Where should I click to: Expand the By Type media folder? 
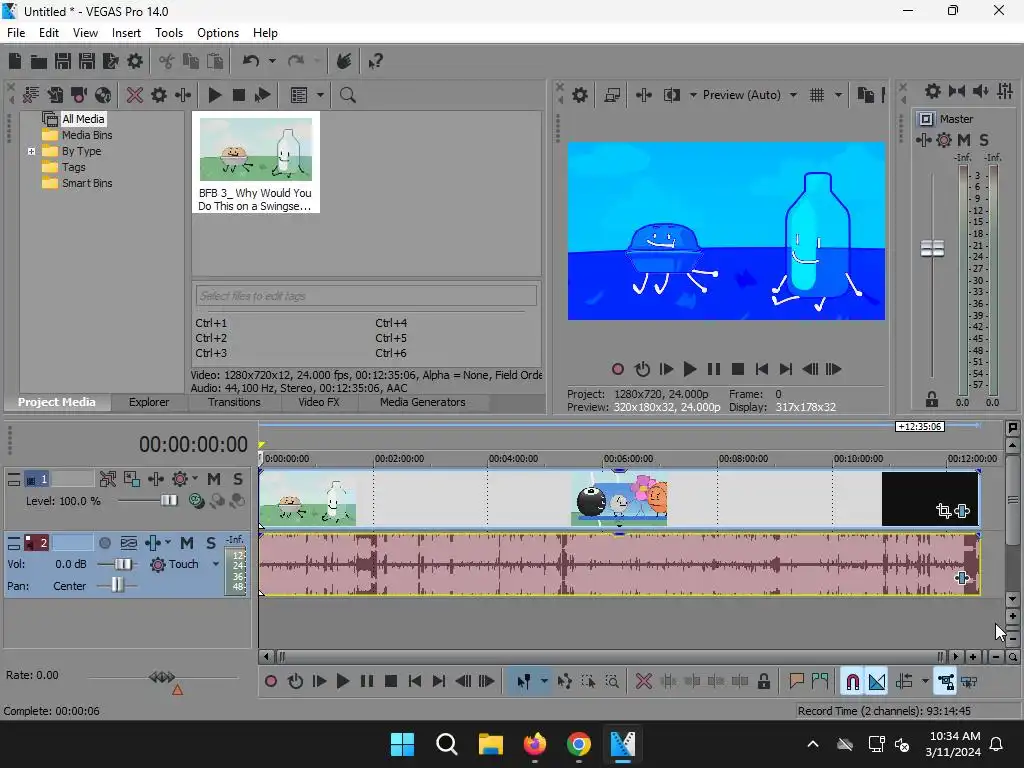tap(31, 152)
